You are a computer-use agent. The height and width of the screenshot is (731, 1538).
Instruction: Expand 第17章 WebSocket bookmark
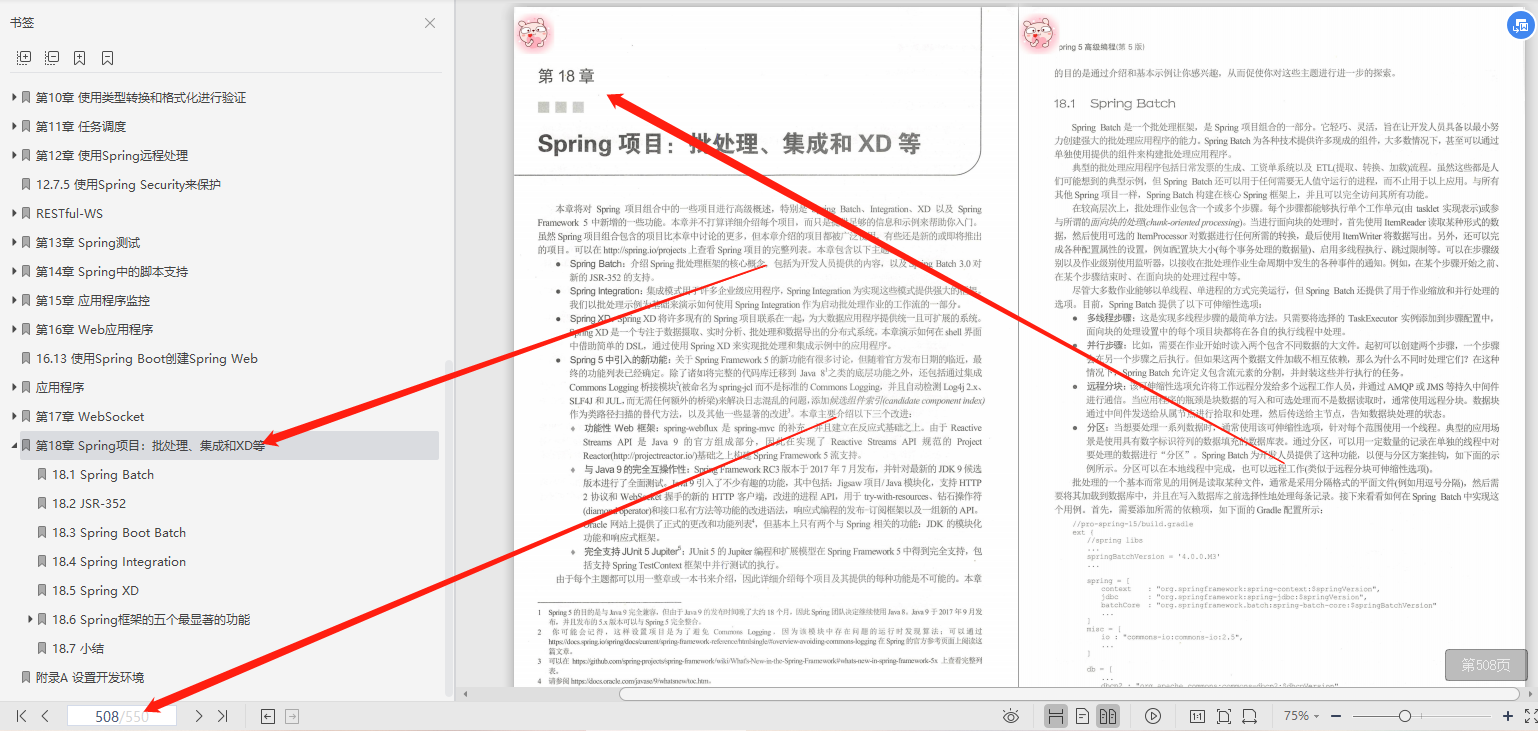point(14,417)
